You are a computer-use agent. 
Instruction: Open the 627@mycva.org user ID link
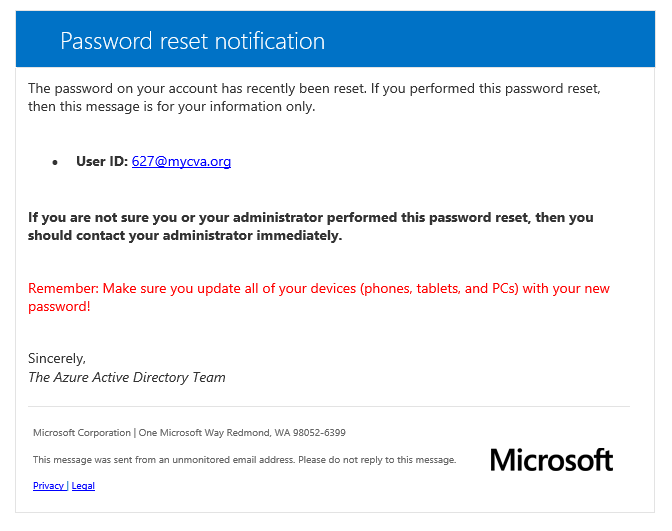[181, 161]
